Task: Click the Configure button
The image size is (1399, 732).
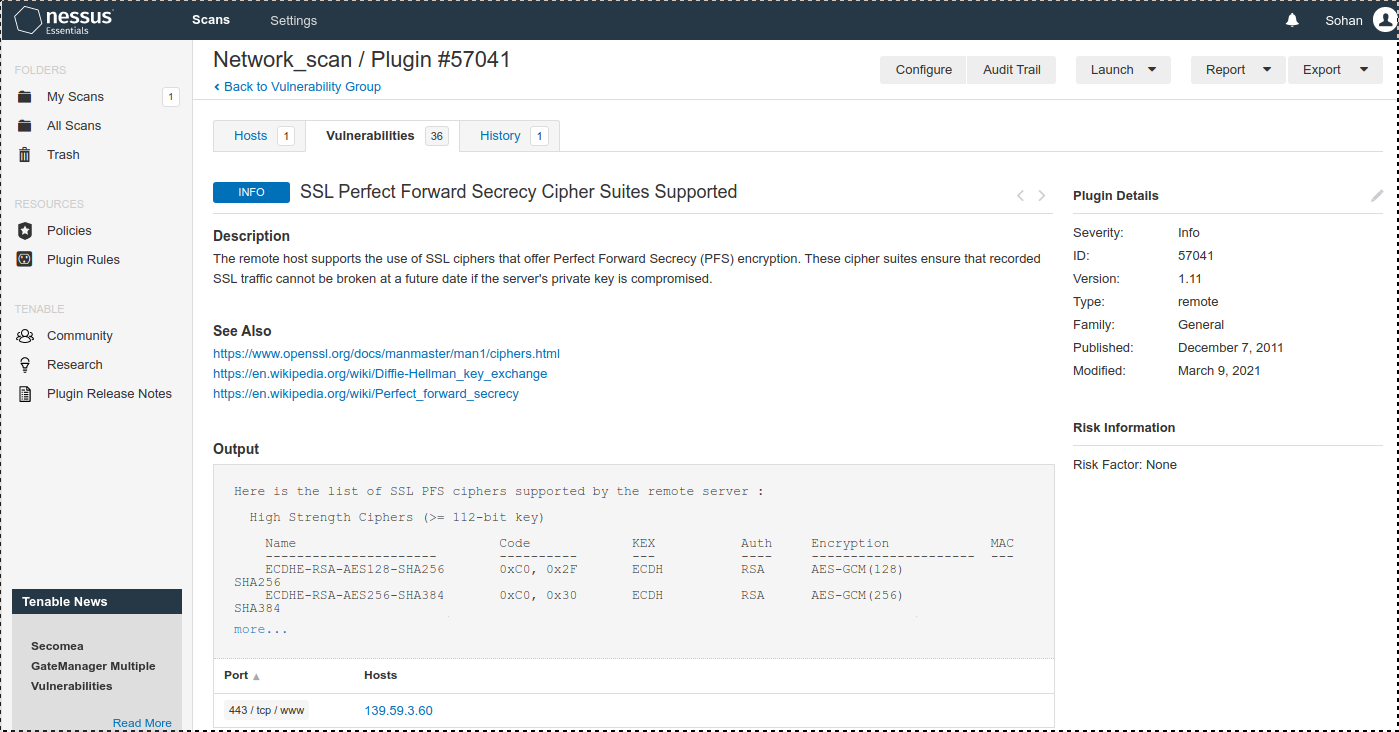Action: click(923, 70)
